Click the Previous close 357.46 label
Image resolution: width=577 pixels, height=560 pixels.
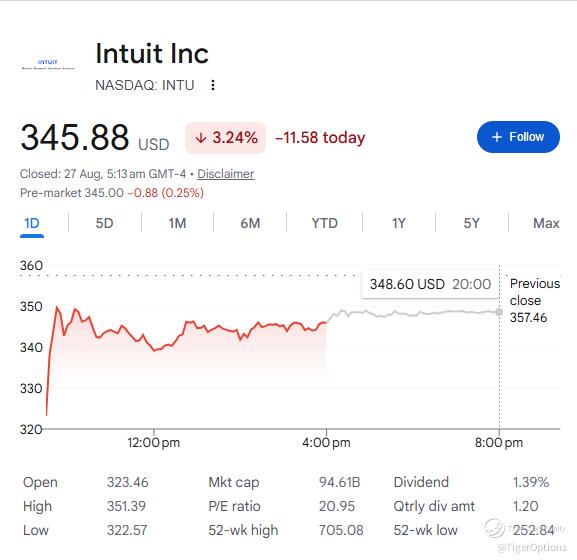pyautogui.click(x=535, y=300)
